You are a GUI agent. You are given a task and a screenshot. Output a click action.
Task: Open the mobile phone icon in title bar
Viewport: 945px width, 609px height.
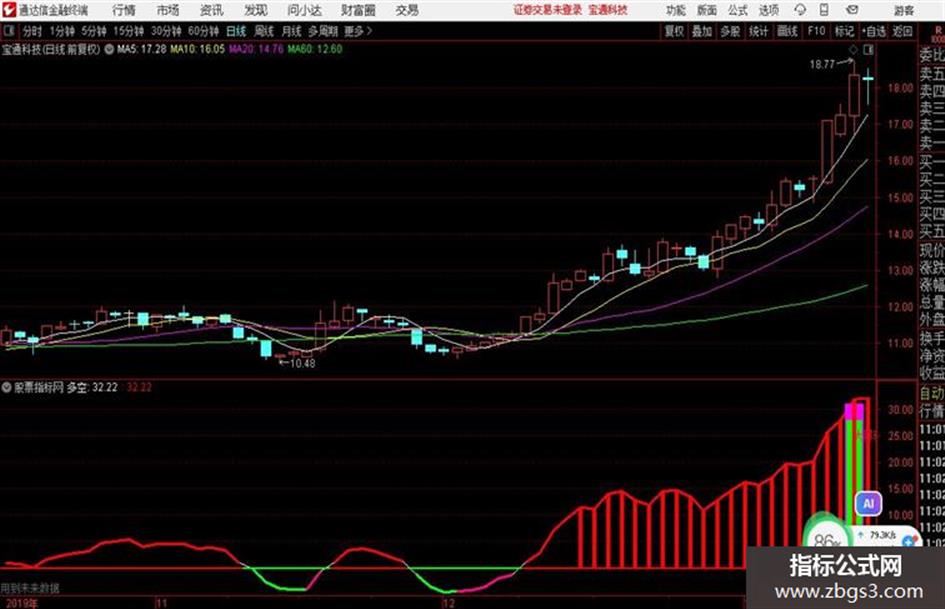click(824, 10)
